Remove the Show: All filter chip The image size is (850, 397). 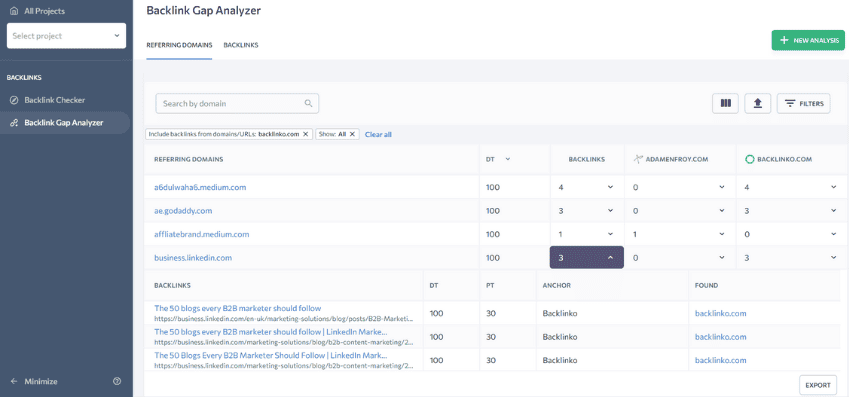click(x=352, y=134)
